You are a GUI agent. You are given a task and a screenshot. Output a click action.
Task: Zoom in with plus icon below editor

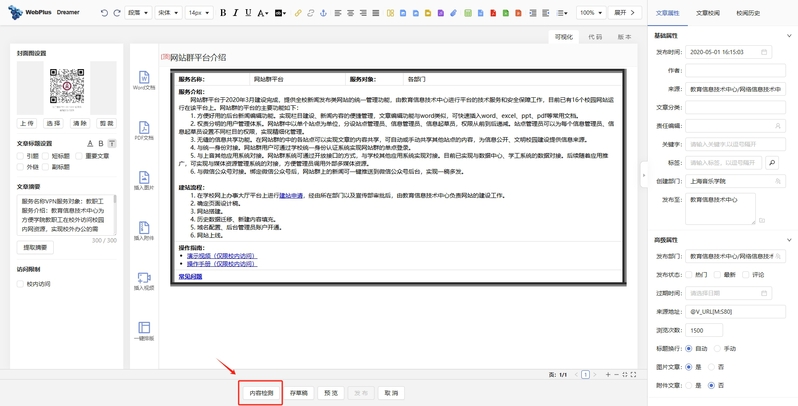(x=608, y=374)
